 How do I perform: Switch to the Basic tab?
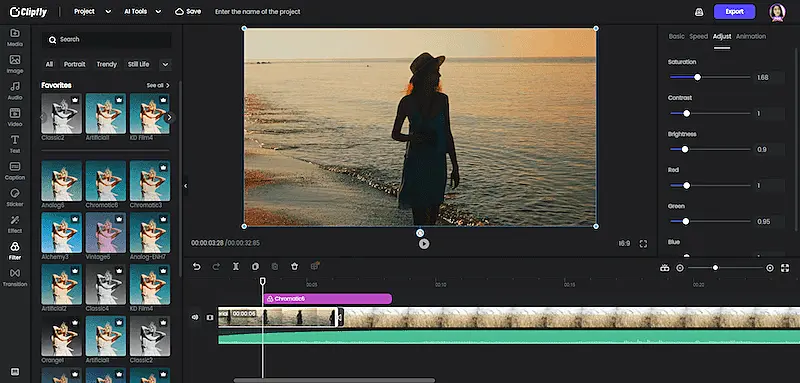[677, 36]
